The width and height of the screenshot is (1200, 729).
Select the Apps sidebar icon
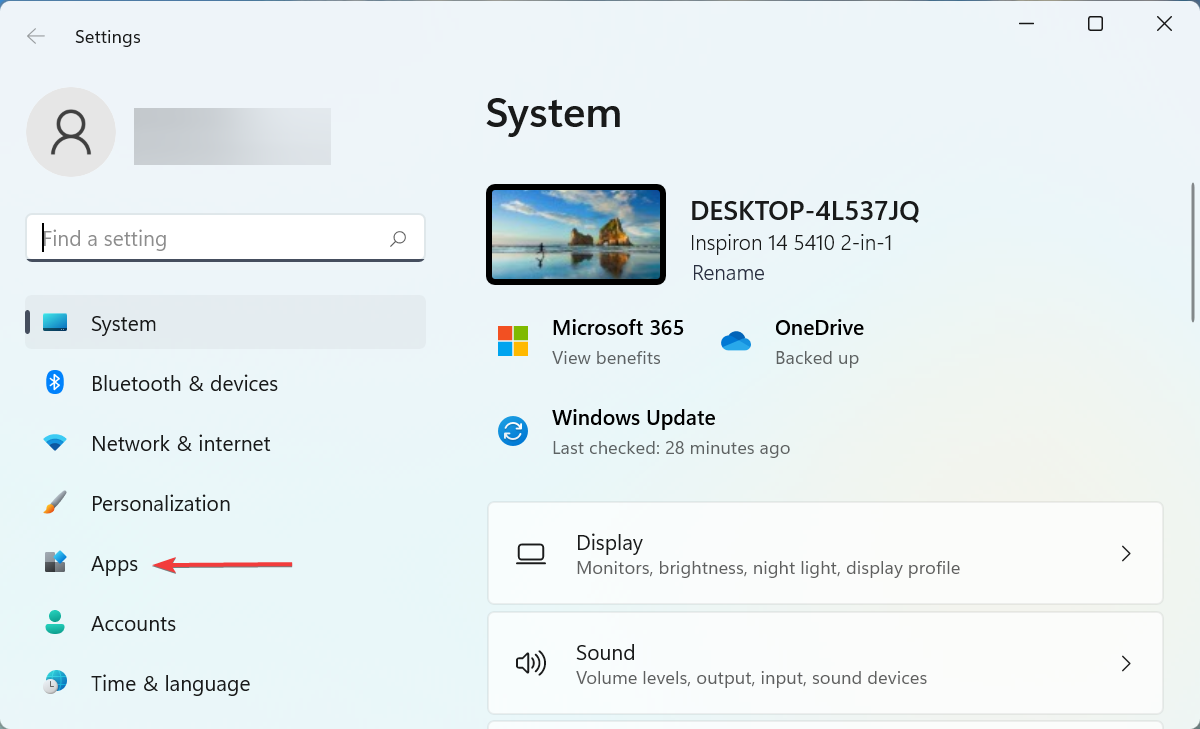coord(55,563)
